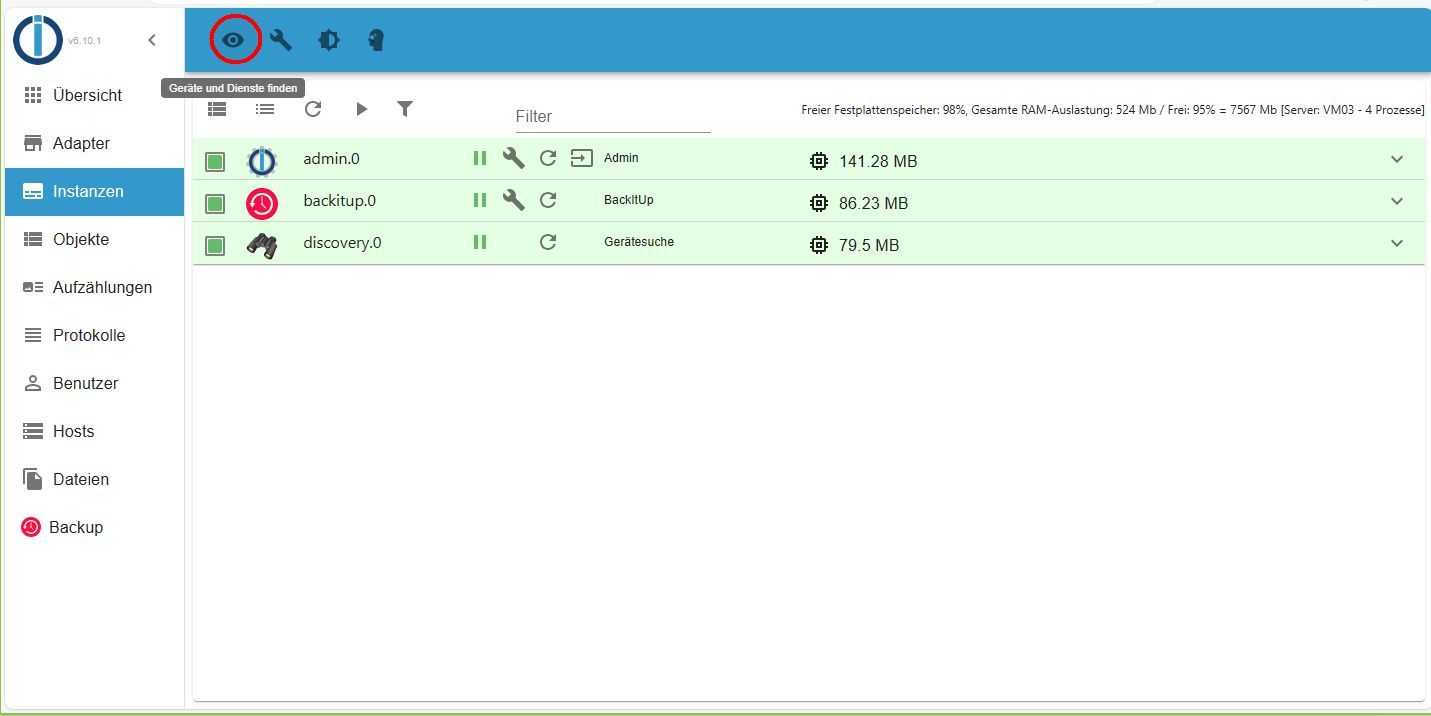Screen dimensions: 1431x716
Task: Open admin.0 web link icon
Action: [582, 158]
